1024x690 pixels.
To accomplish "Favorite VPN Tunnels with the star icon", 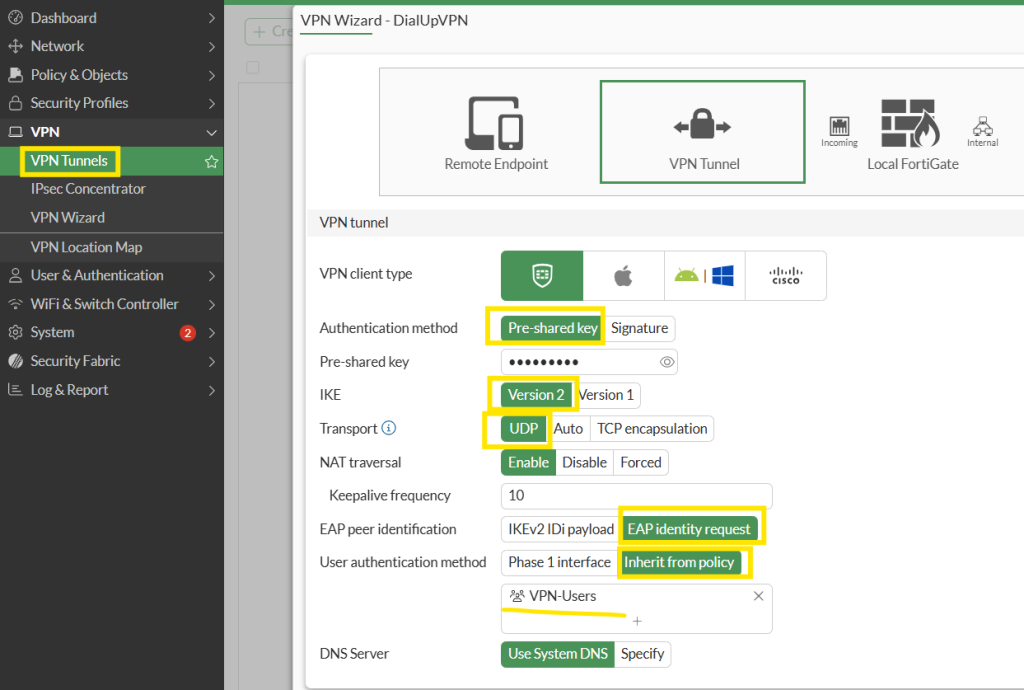I will pyautogui.click(x=211, y=161).
